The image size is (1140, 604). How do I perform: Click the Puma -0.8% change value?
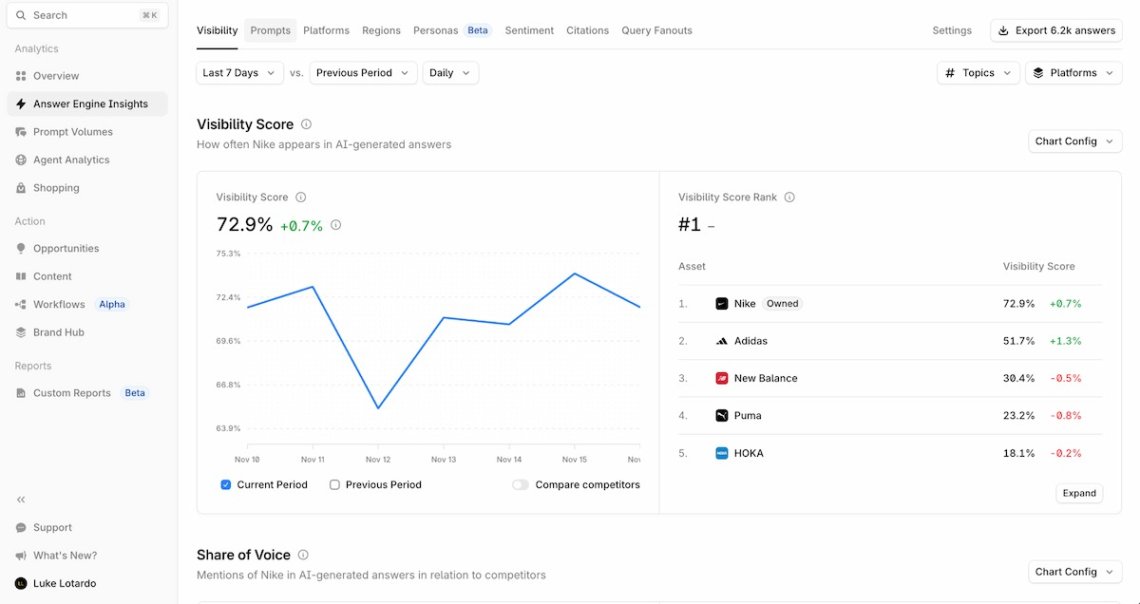(x=1065, y=416)
